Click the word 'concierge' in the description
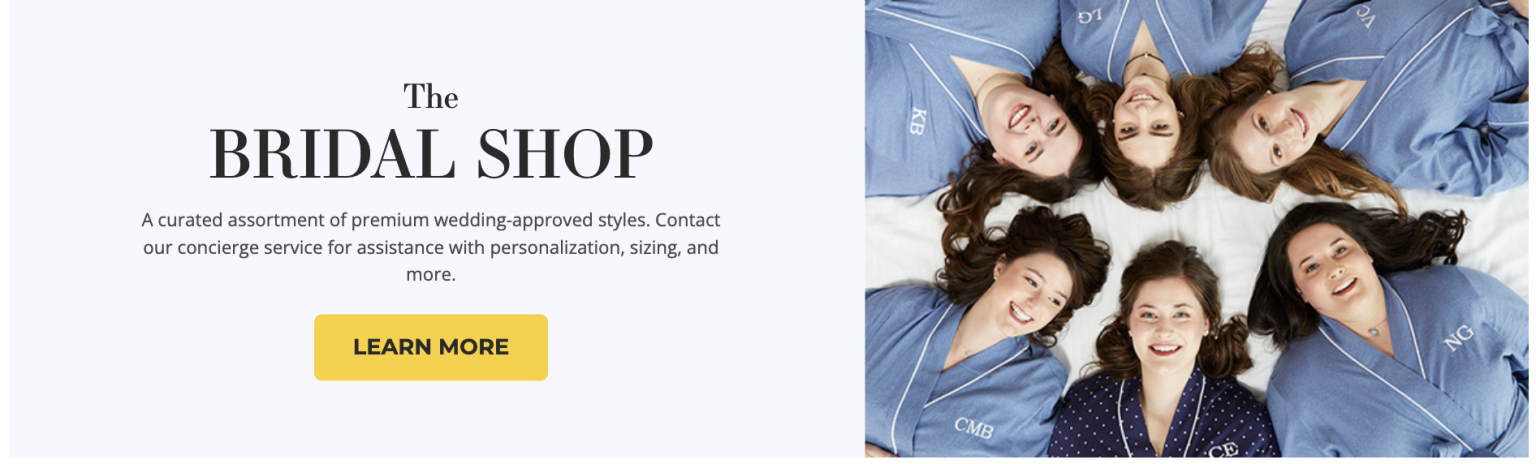Image resolution: width=1536 pixels, height=464 pixels. pyautogui.click(x=217, y=247)
